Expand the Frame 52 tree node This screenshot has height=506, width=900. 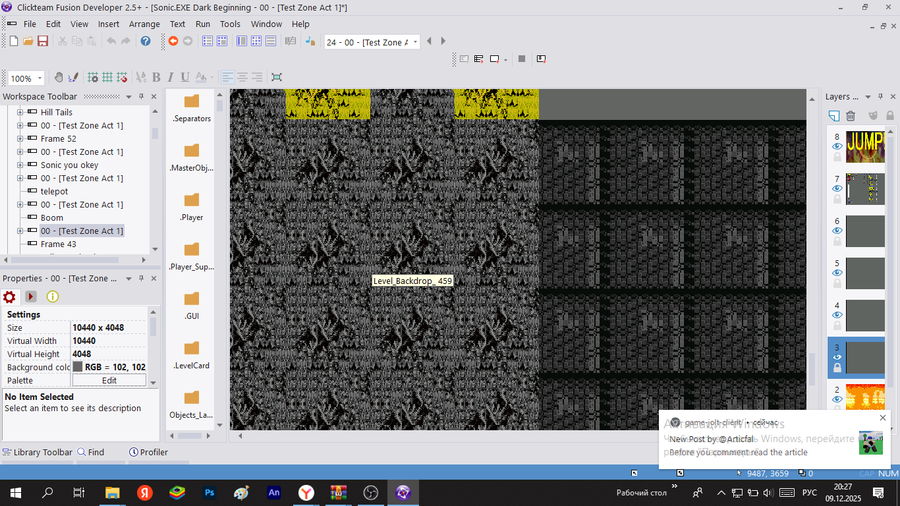(20, 139)
